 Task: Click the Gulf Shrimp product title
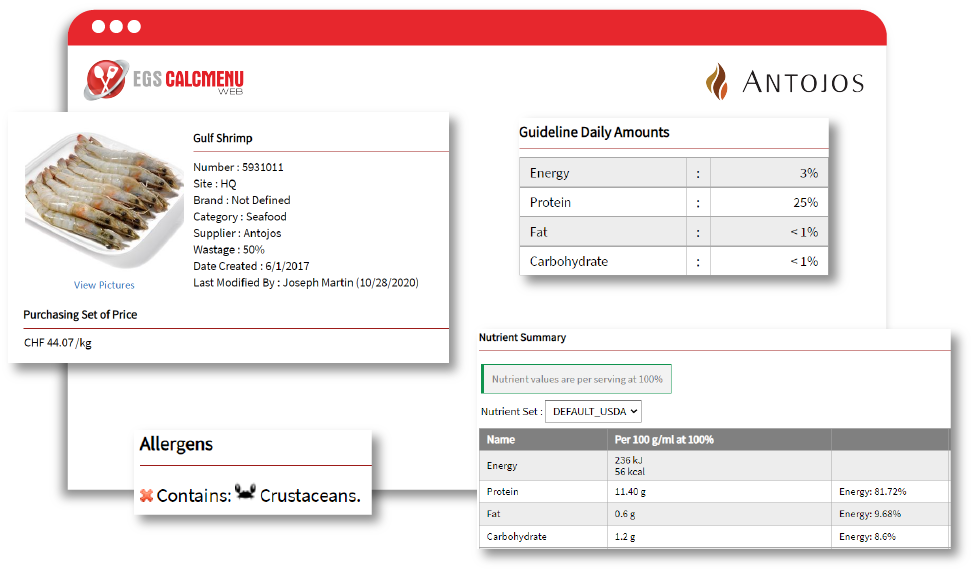223,138
